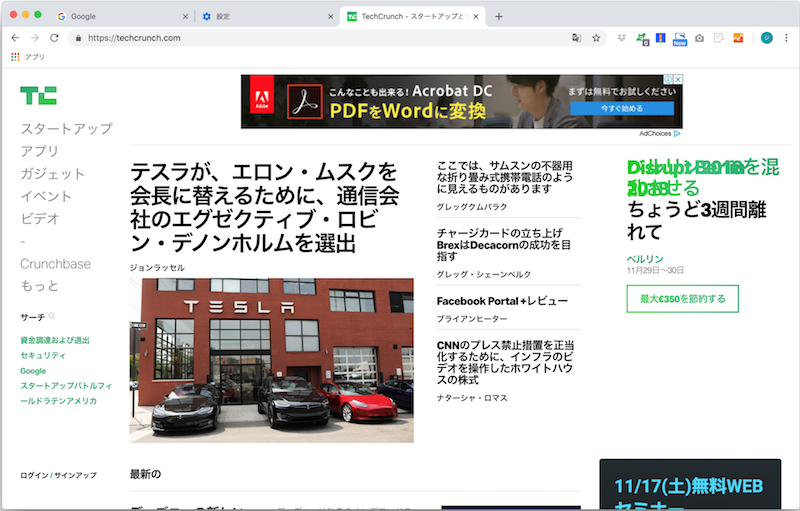Bookmark this page with the star icon
Screen dimensions: 800x511
tap(596, 38)
